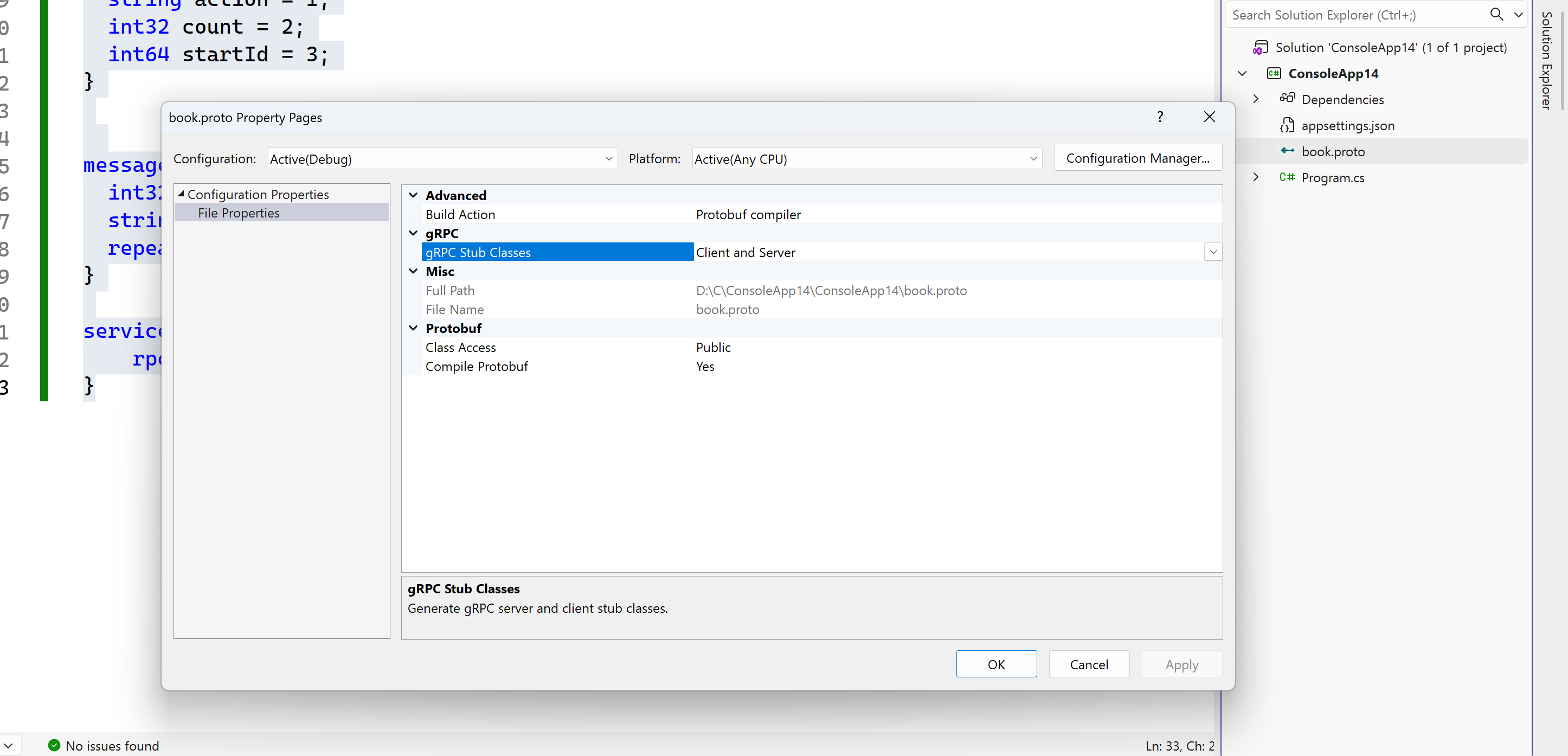Click the book.proto file icon

tap(1287, 150)
